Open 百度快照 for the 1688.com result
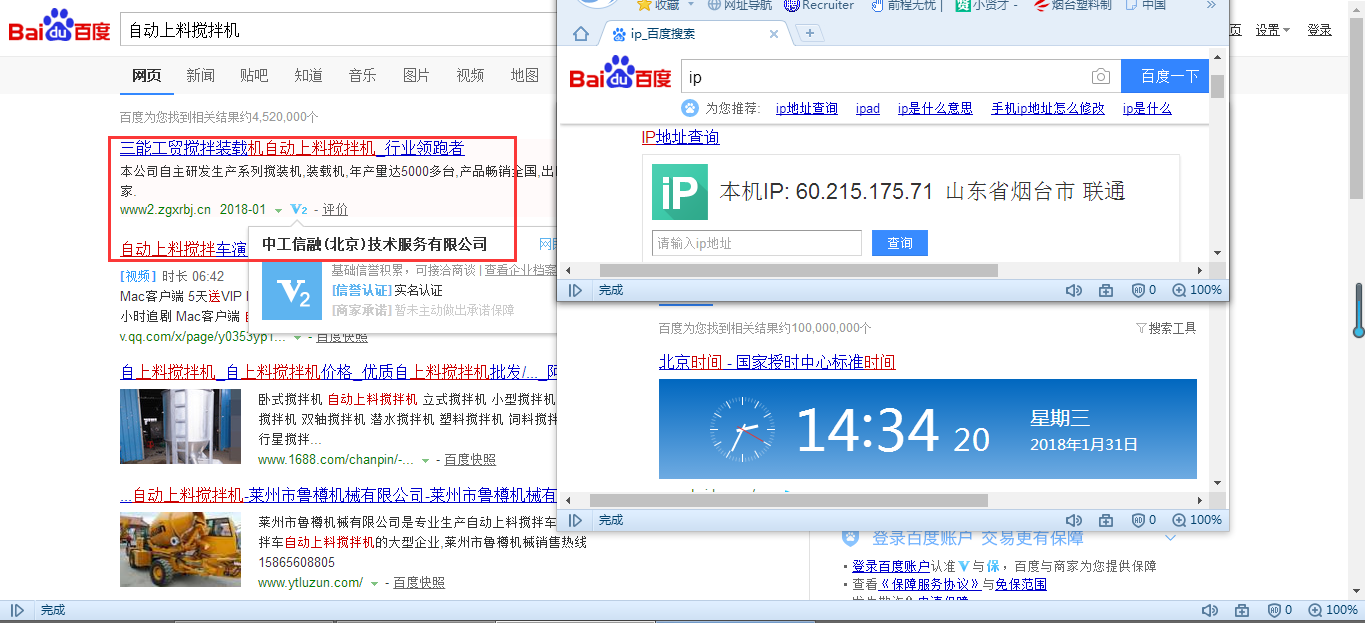The width and height of the screenshot is (1365, 623). (470, 460)
